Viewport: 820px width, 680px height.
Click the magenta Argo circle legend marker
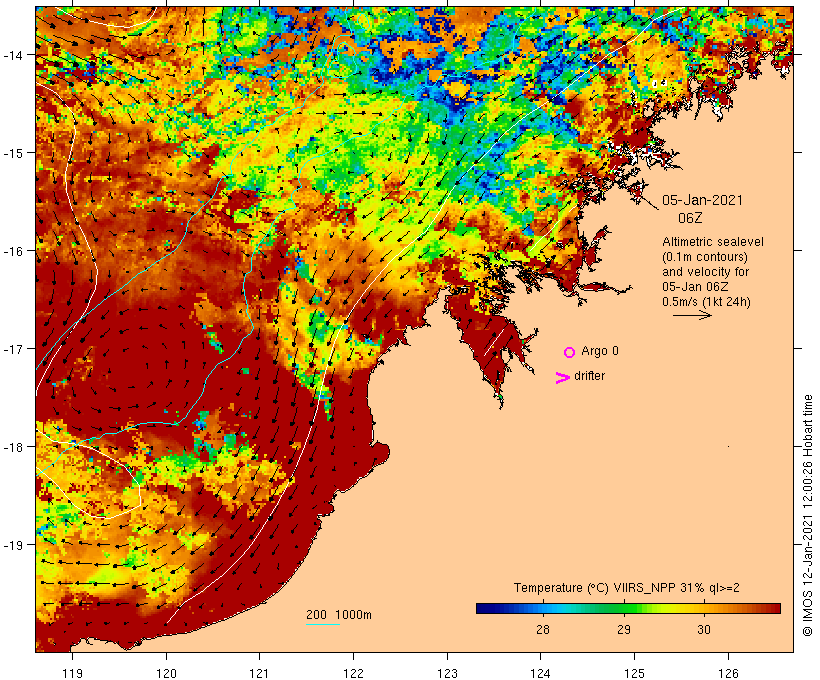pos(570,352)
